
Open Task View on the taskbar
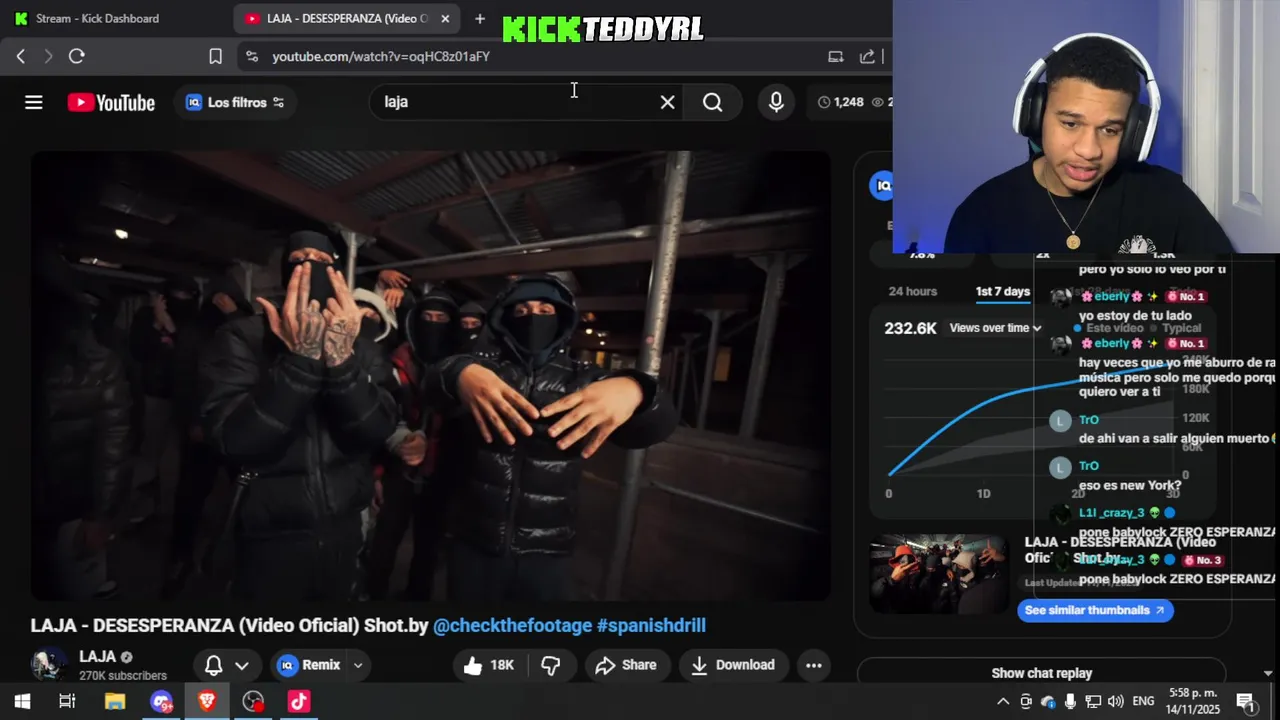click(67, 701)
